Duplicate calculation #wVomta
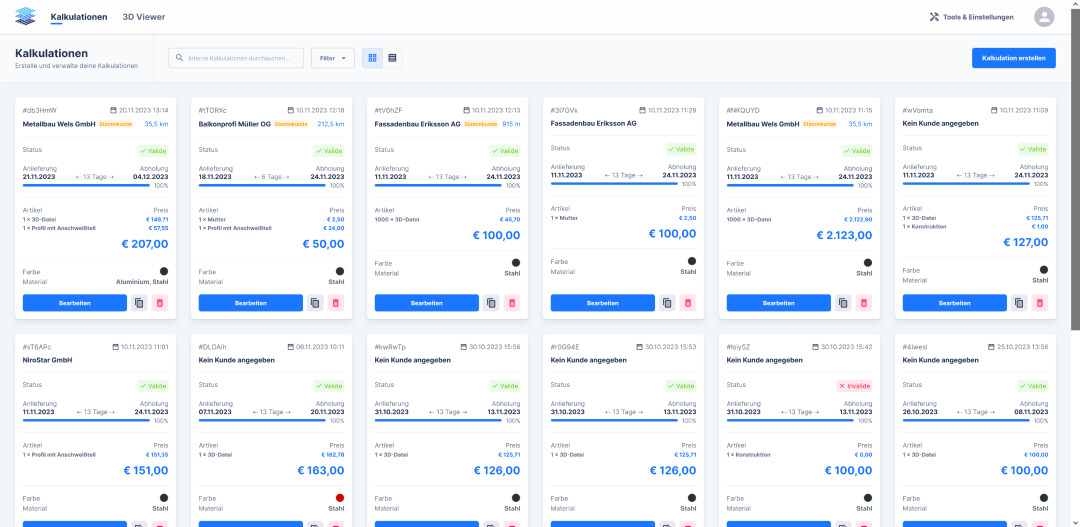This screenshot has height=527, width=1080. pyautogui.click(x=1019, y=303)
